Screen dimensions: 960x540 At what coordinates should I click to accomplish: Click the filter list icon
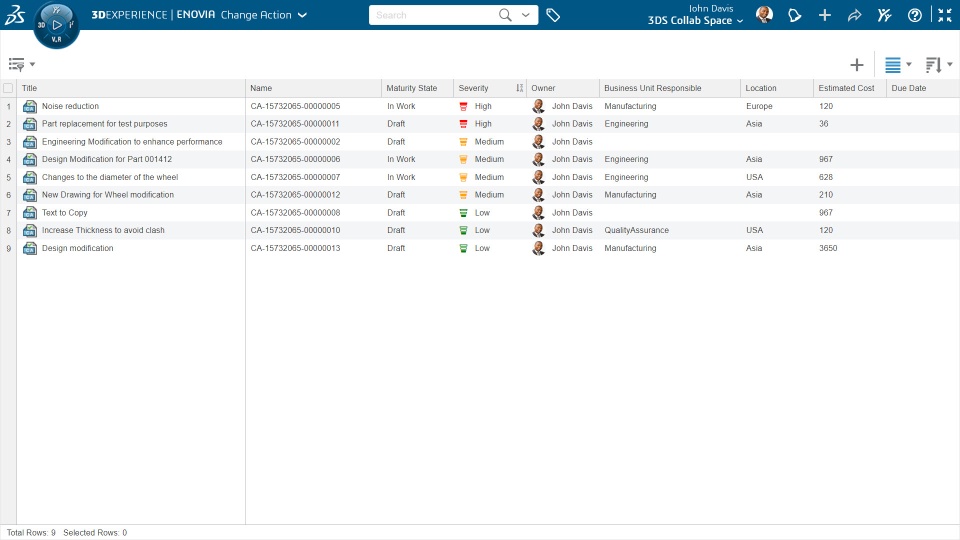click(16, 64)
